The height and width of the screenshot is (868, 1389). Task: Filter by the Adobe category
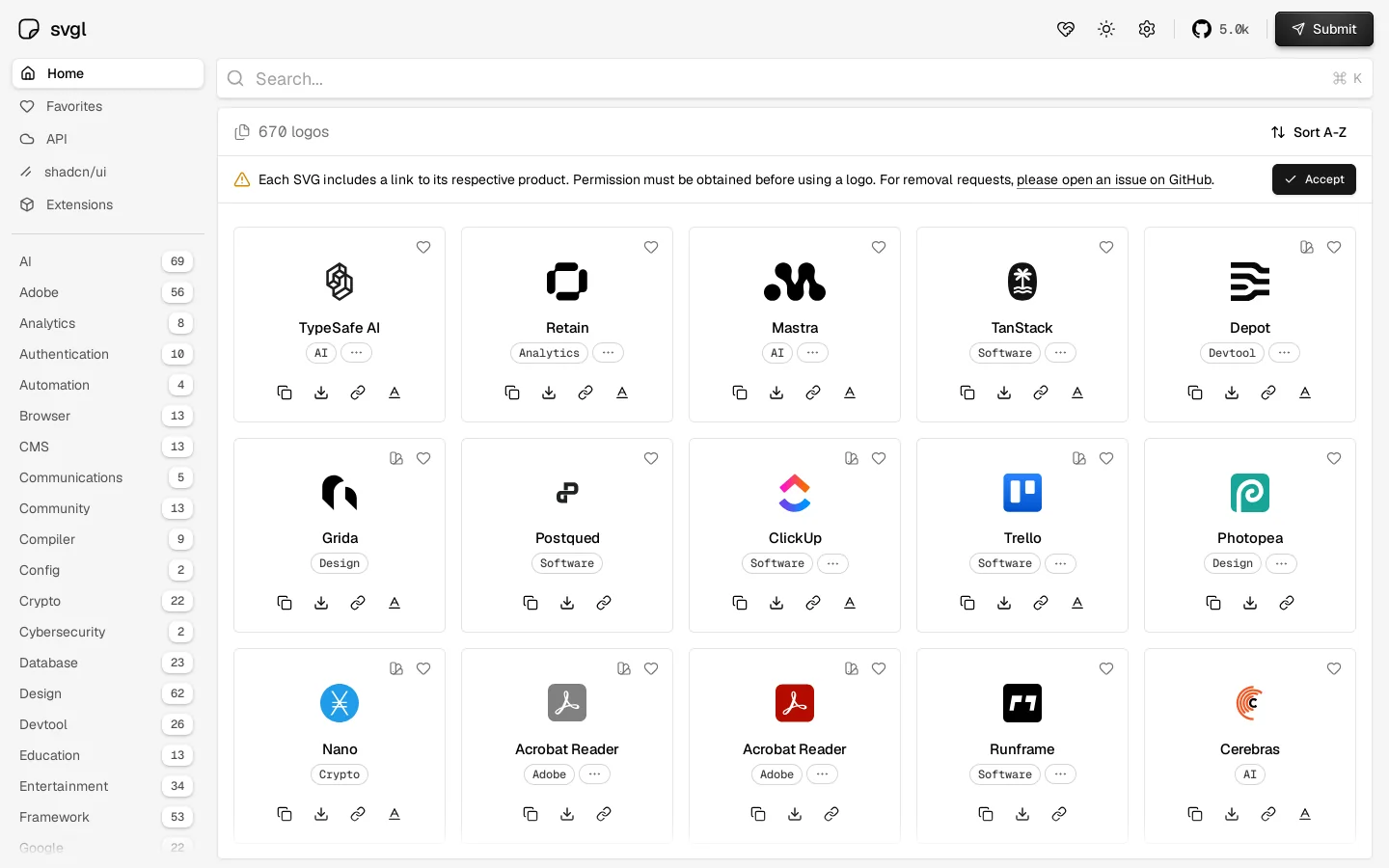pyautogui.click(x=106, y=292)
